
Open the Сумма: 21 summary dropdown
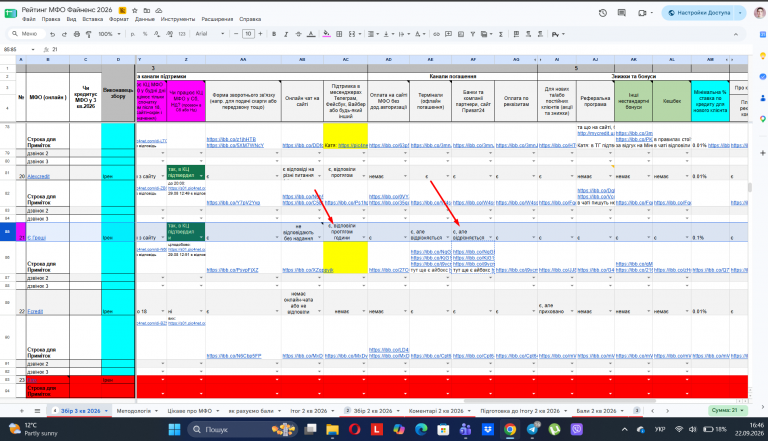(727, 411)
